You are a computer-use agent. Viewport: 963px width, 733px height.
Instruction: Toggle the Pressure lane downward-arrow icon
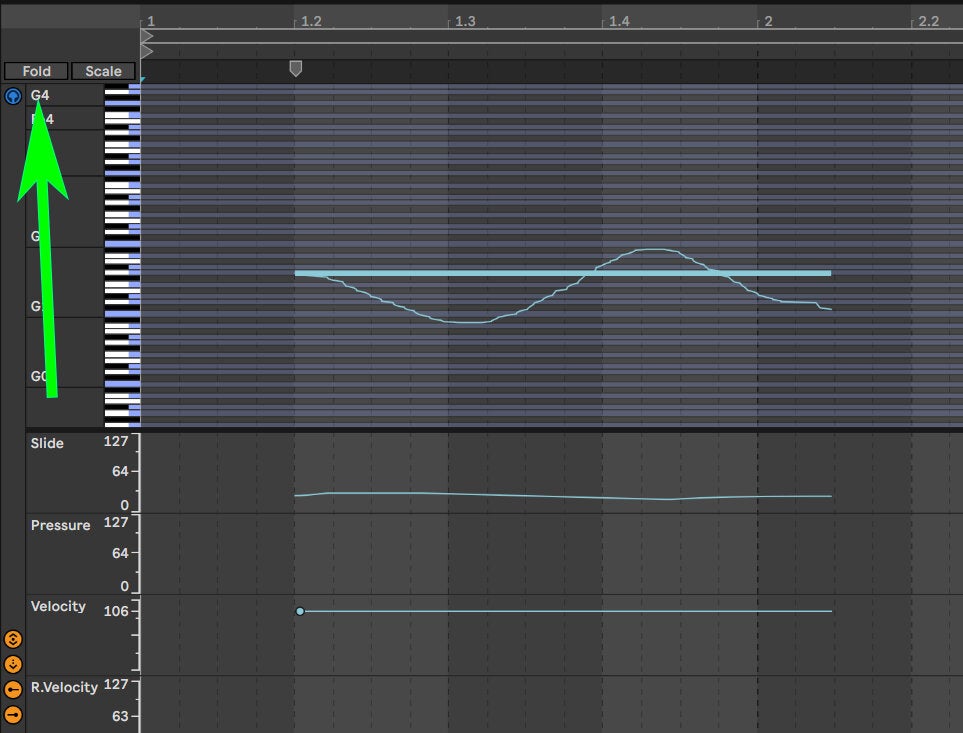[13, 664]
